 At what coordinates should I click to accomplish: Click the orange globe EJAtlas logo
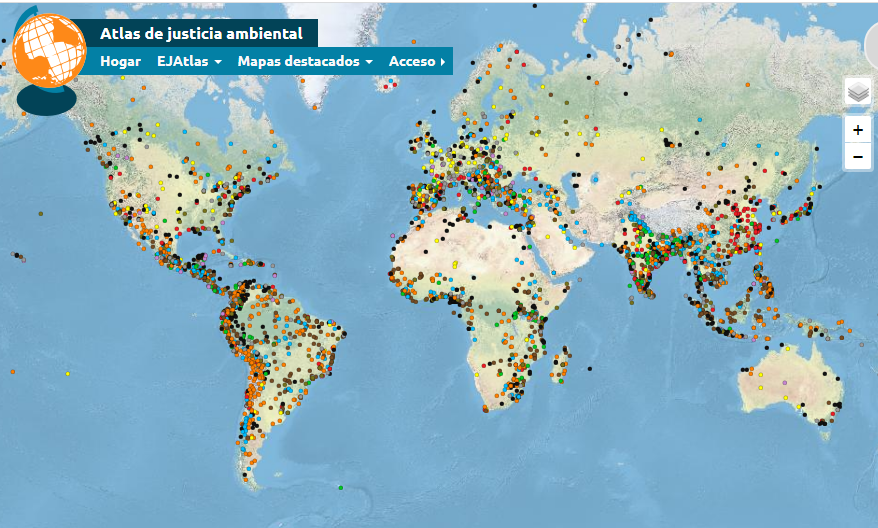click(x=49, y=52)
